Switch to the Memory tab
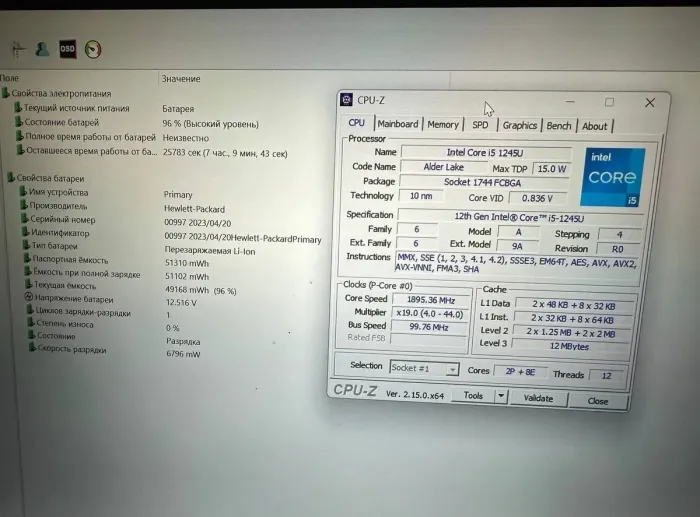This screenshot has width=700, height=517. coord(443,125)
